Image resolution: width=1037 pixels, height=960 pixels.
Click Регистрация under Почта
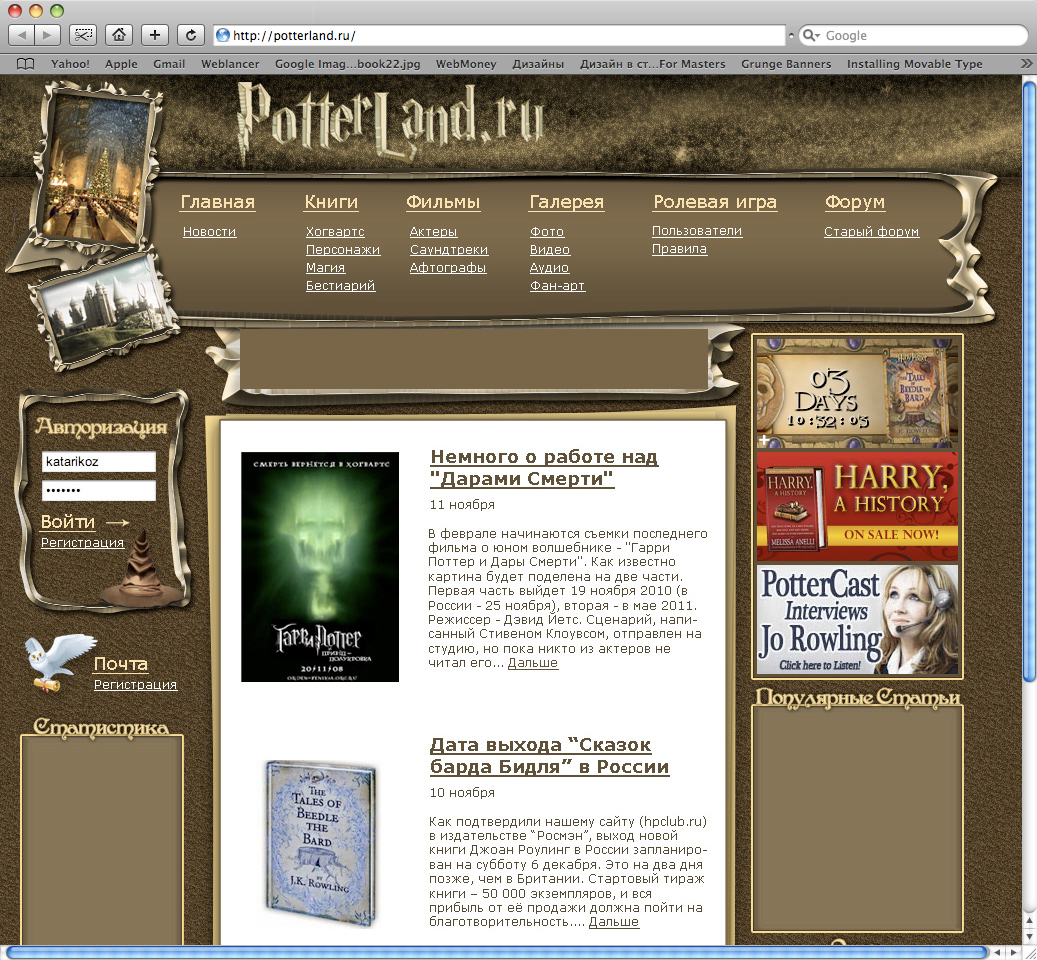tap(135, 685)
